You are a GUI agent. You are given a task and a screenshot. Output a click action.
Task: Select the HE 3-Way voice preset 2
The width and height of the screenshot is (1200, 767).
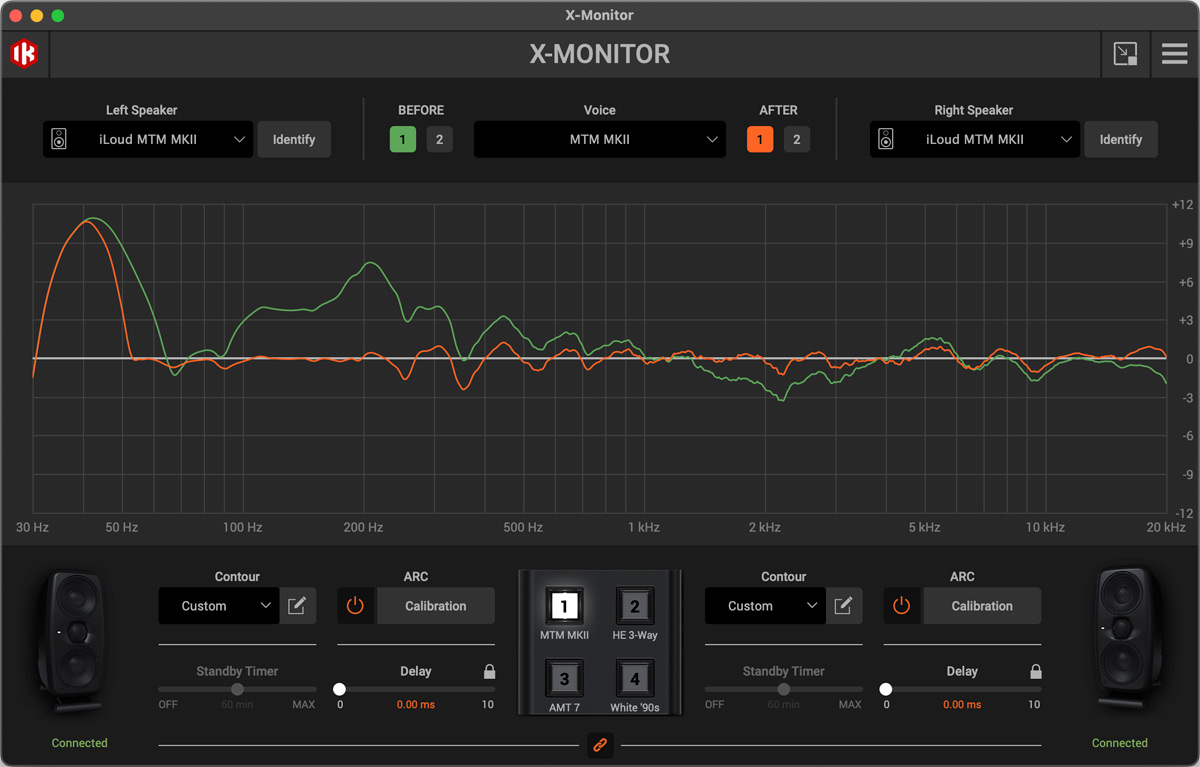[x=634, y=606]
